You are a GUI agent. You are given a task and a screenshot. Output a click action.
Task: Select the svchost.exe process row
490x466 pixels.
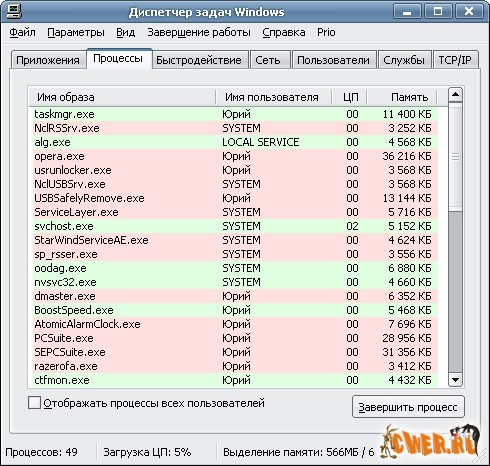coord(233,226)
